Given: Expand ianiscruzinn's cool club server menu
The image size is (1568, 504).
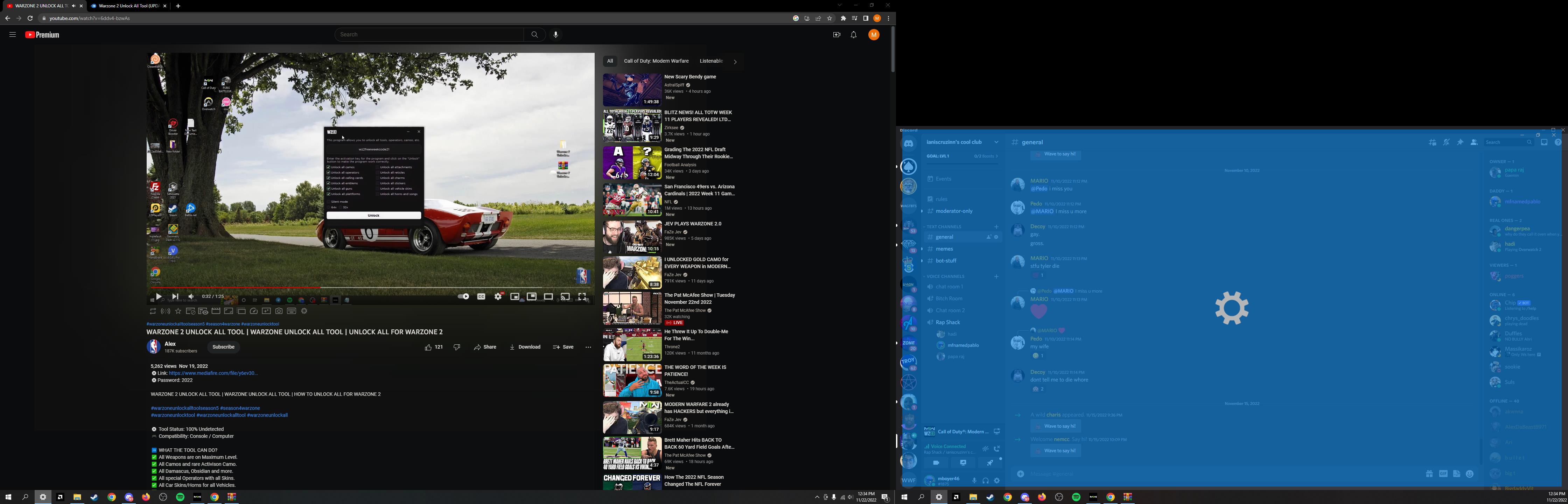Looking at the screenshot, I should [x=996, y=142].
